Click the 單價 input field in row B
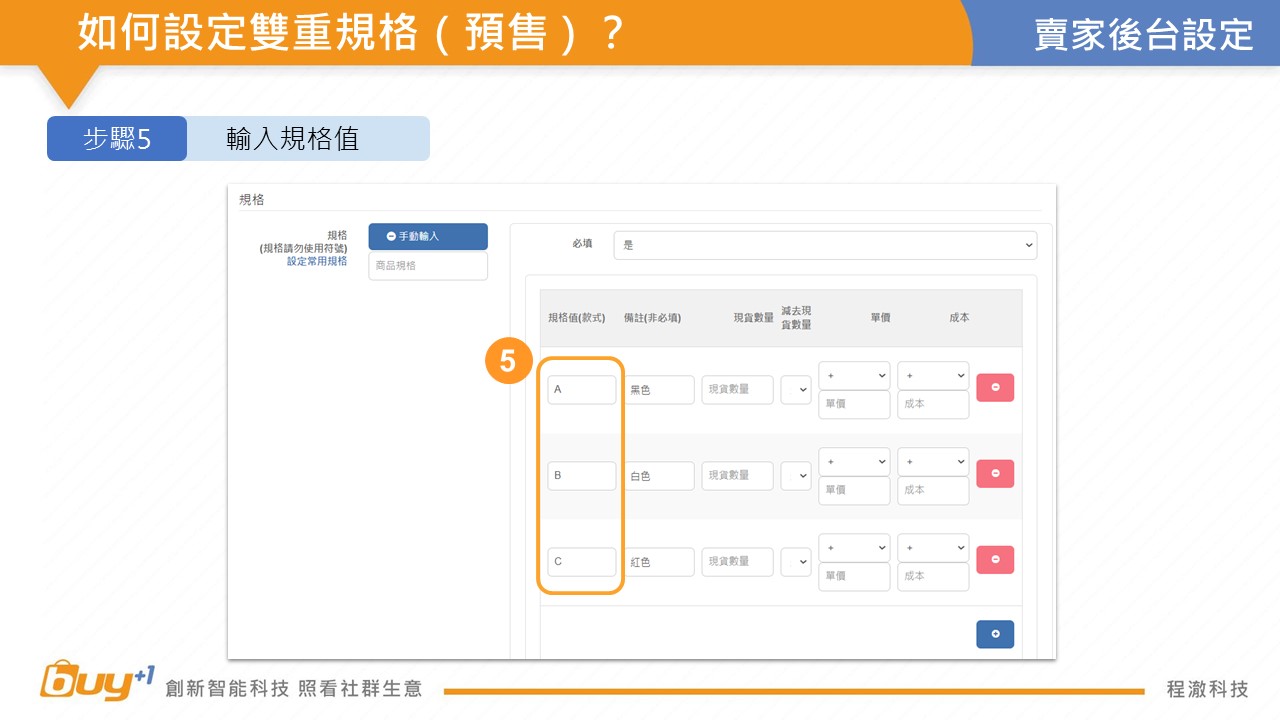The image size is (1280, 720). [854, 491]
